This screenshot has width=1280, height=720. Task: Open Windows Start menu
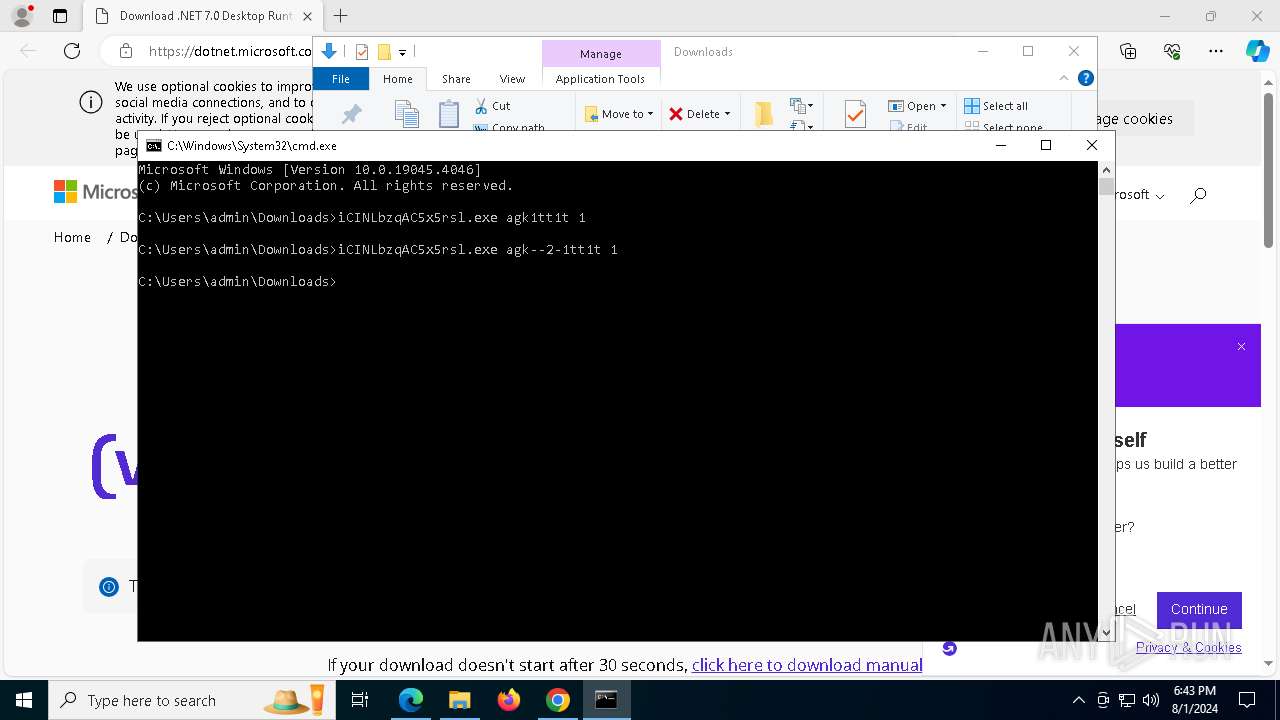(x=23, y=700)
